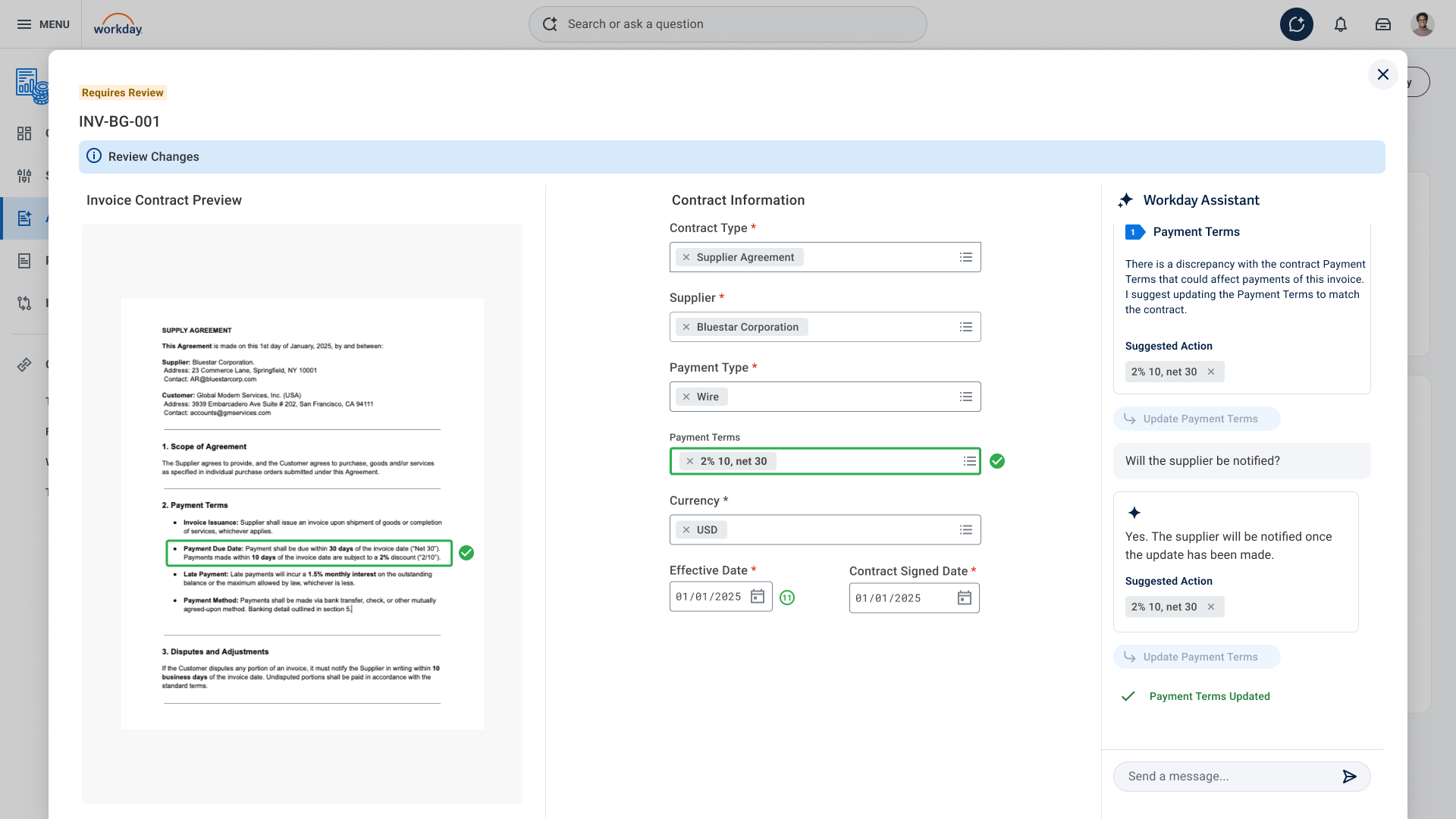Expand the Currency prompt list
This screenshot has width=1456, height=819.
(x=965, y=530)
